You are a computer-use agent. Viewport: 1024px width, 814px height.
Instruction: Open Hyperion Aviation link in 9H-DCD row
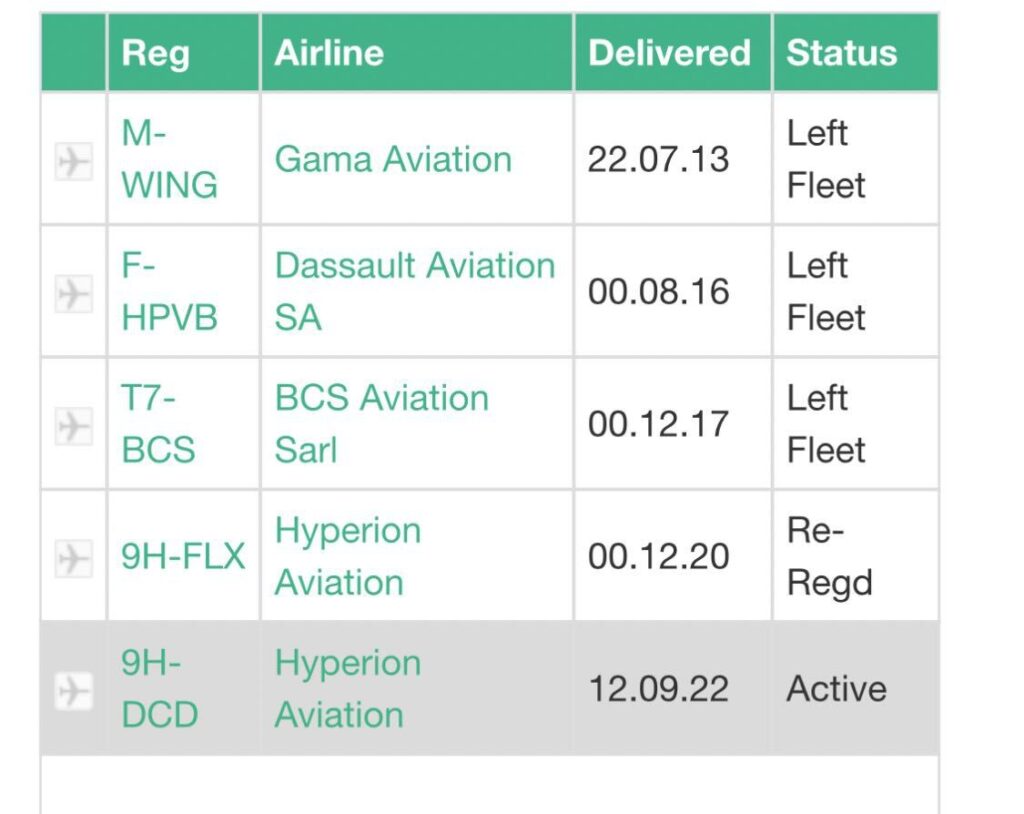(x=347, y=689)
